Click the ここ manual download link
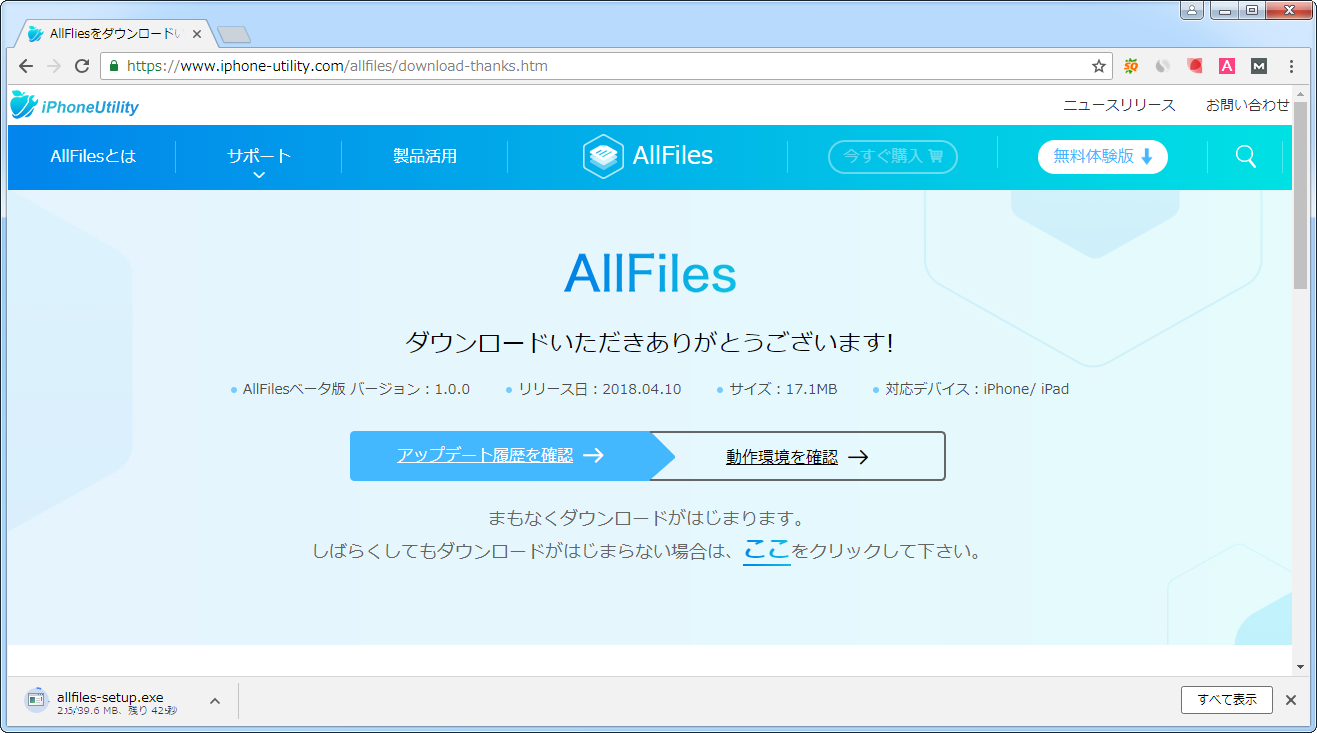 [767, 550]
